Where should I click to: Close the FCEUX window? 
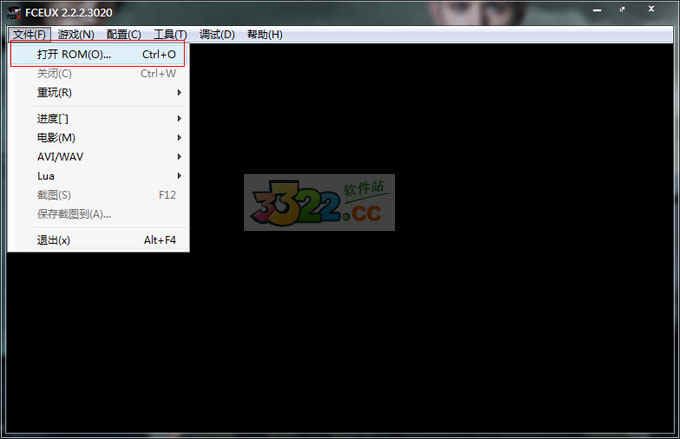point(651,9)
